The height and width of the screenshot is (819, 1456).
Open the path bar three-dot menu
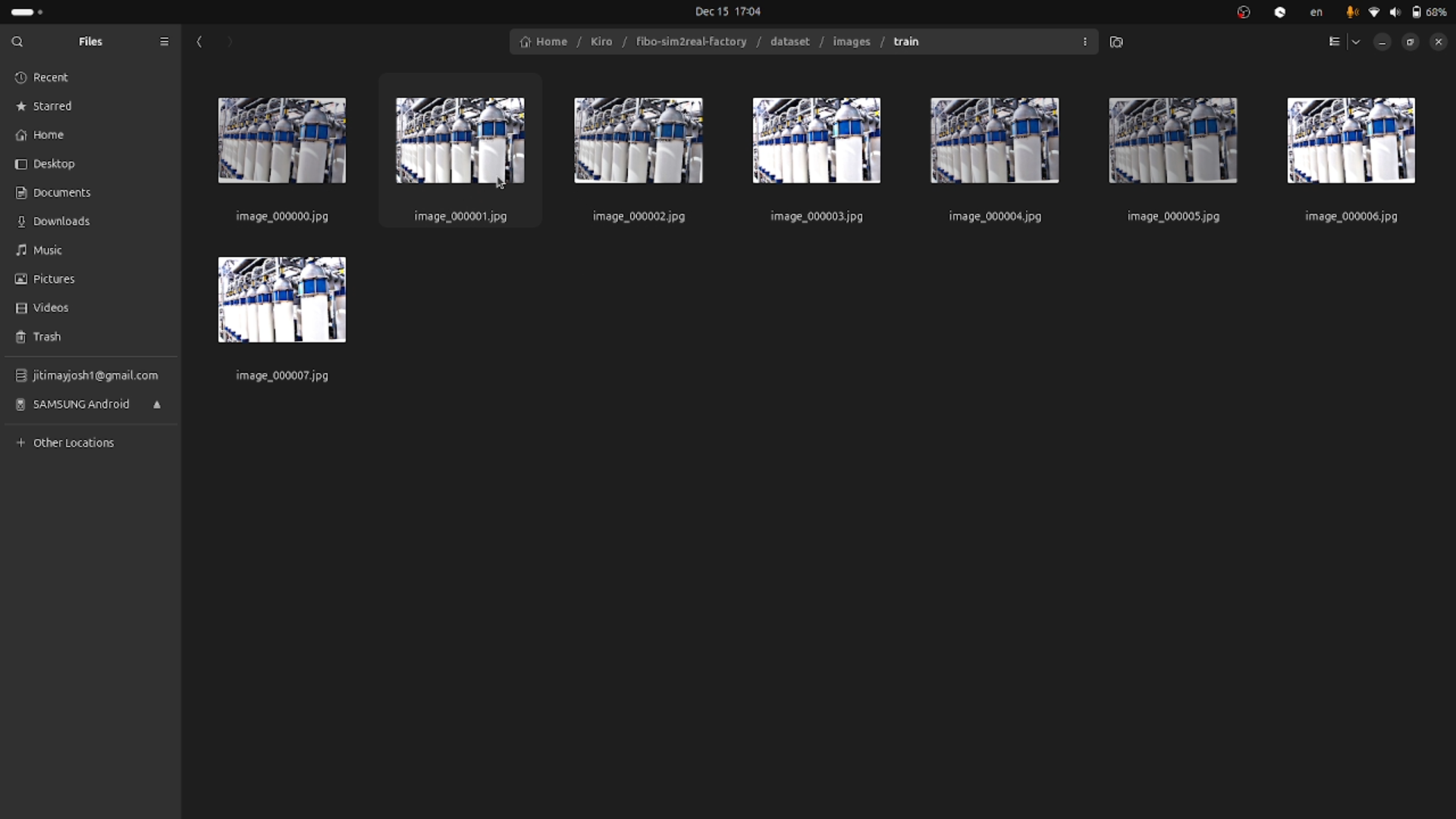(x=1084, y=42)
